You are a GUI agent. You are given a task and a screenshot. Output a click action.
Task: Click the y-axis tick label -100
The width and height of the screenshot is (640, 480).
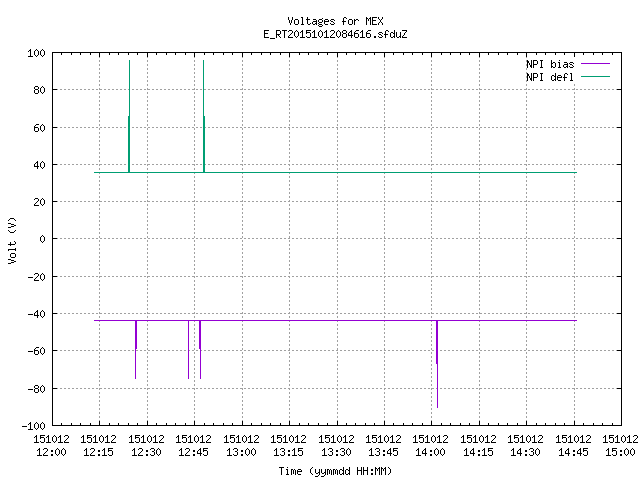click(33, 426)
